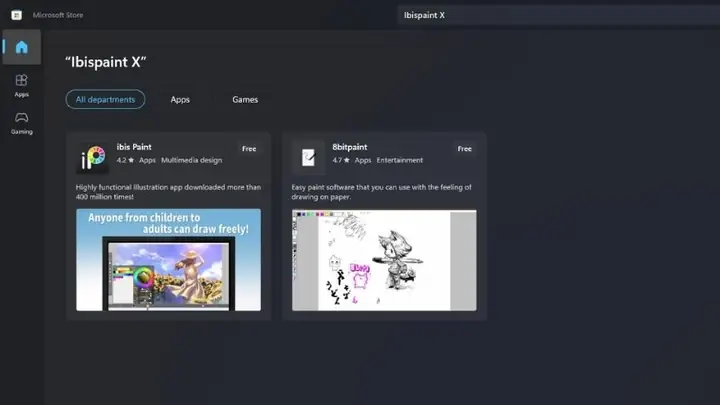Click the "Highly functional illustration app" description
Screen dimensions: 720x405
pos(168,192)
